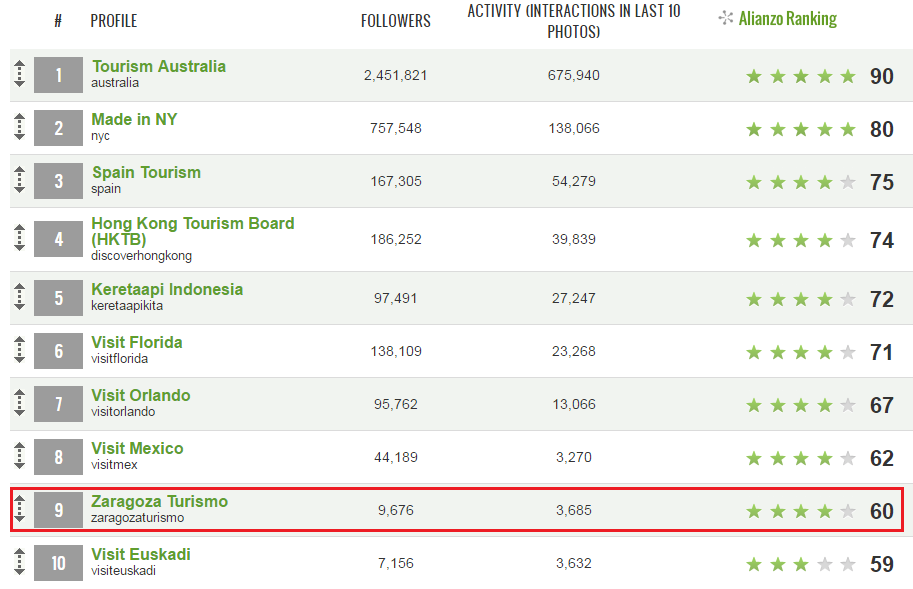Click the star rating for Made in NY

pyautogui.click(x=801, y=129)
